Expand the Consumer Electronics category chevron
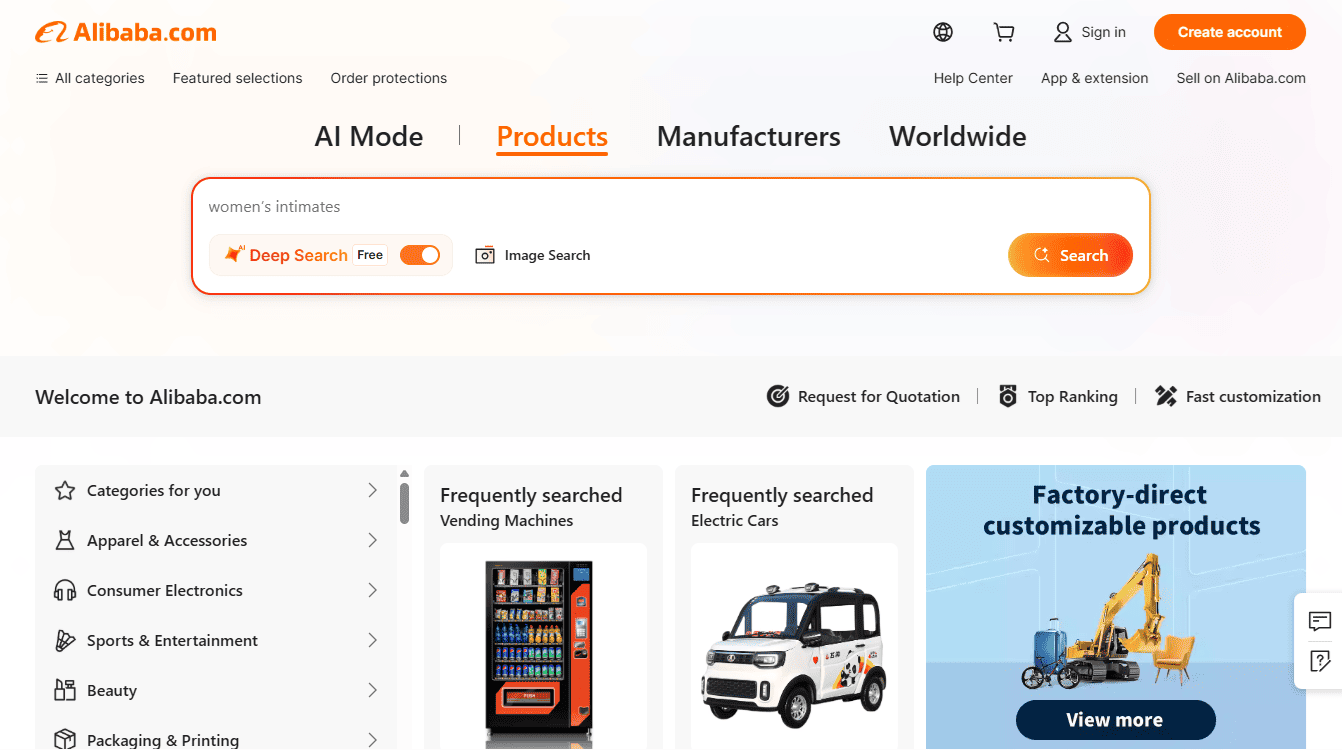Viewport: 1342px width, 750px height. point(372,590)
